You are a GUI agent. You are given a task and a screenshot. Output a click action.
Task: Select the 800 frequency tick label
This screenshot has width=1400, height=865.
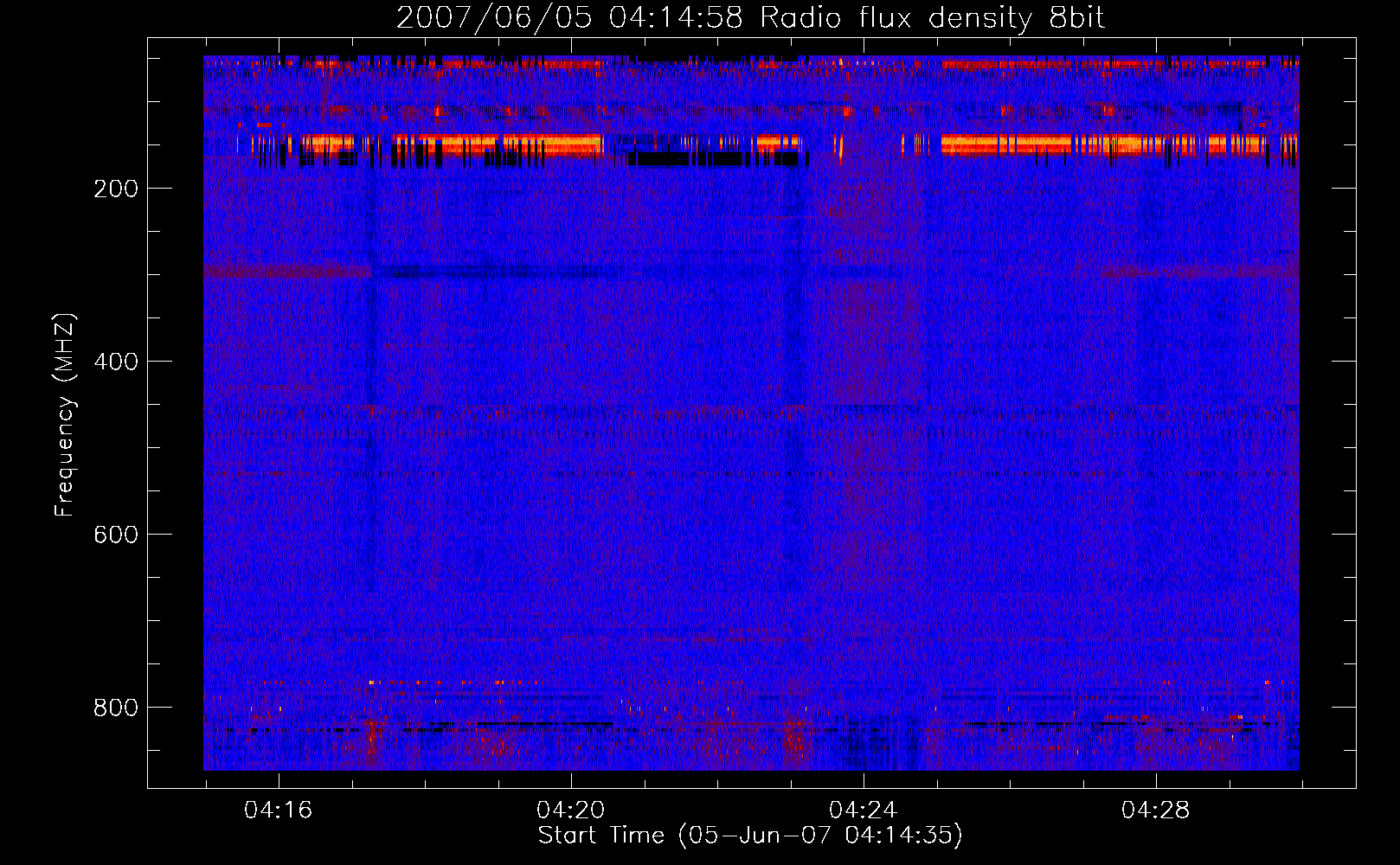click(116, 708)
